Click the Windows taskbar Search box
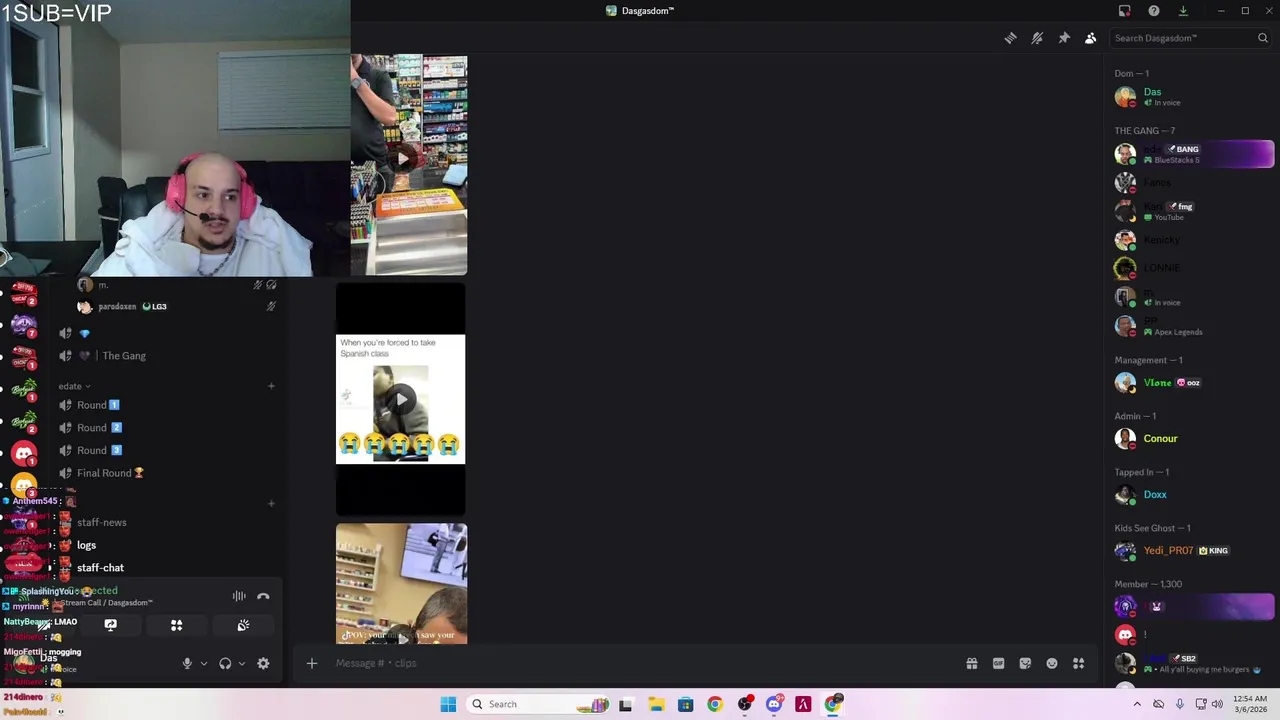This screenshot has height=720, width=1280. [x=539, y=704]
